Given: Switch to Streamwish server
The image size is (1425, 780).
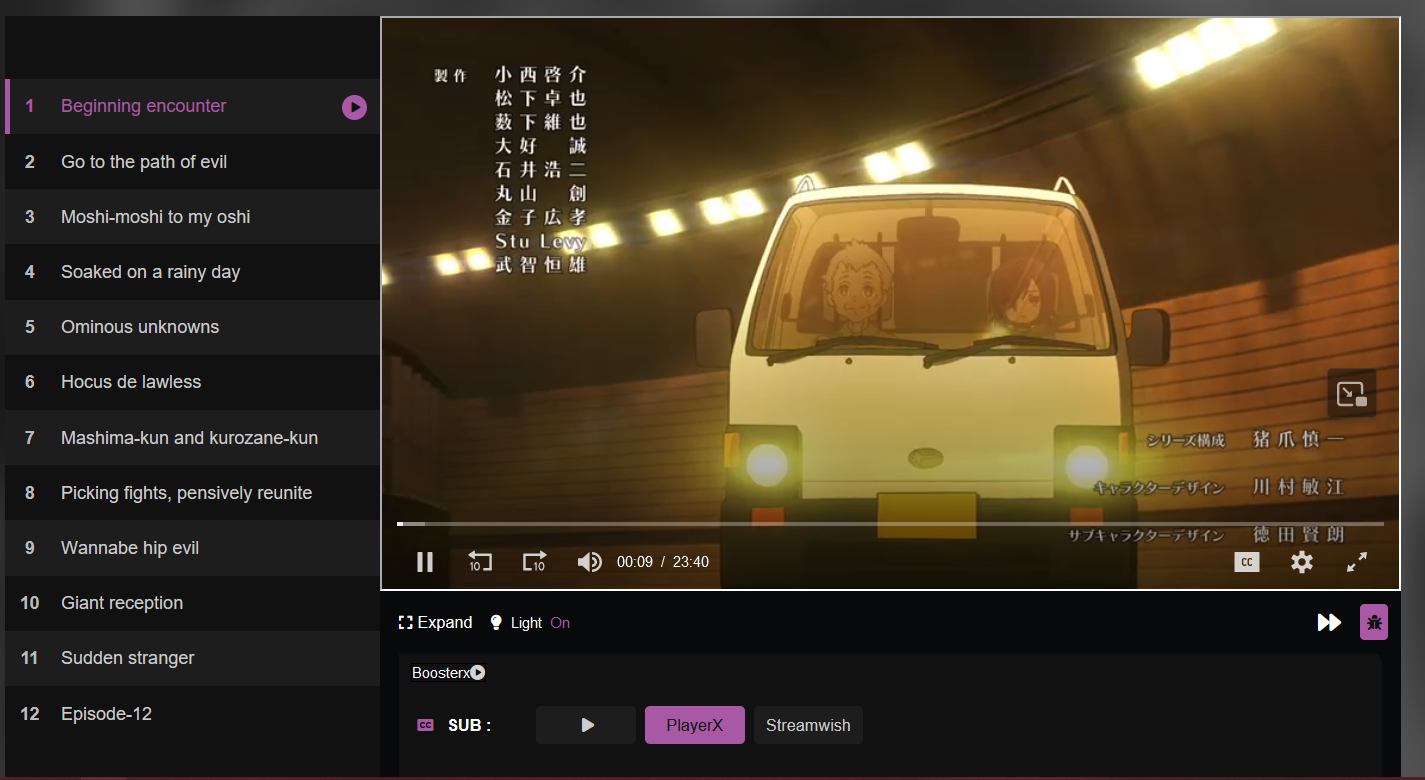Looking at the screenshot, I should (x=807, y=725).
